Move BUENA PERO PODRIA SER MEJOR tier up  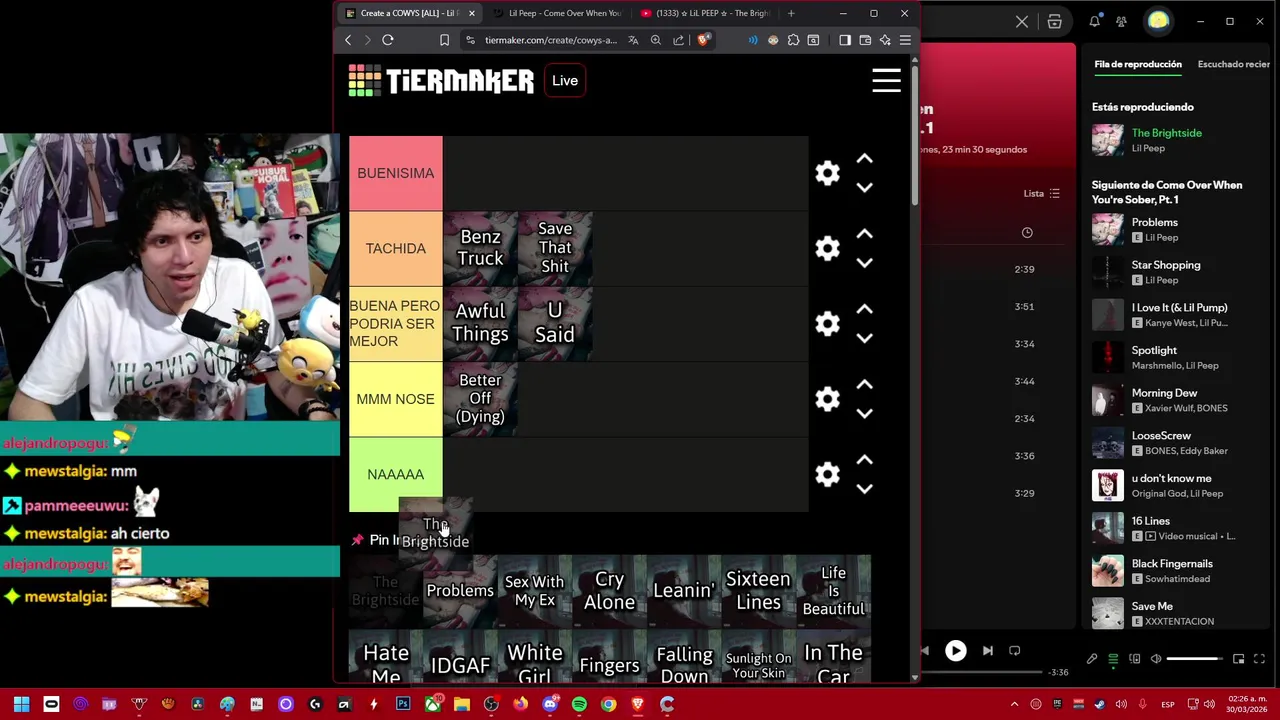(865, 310)
